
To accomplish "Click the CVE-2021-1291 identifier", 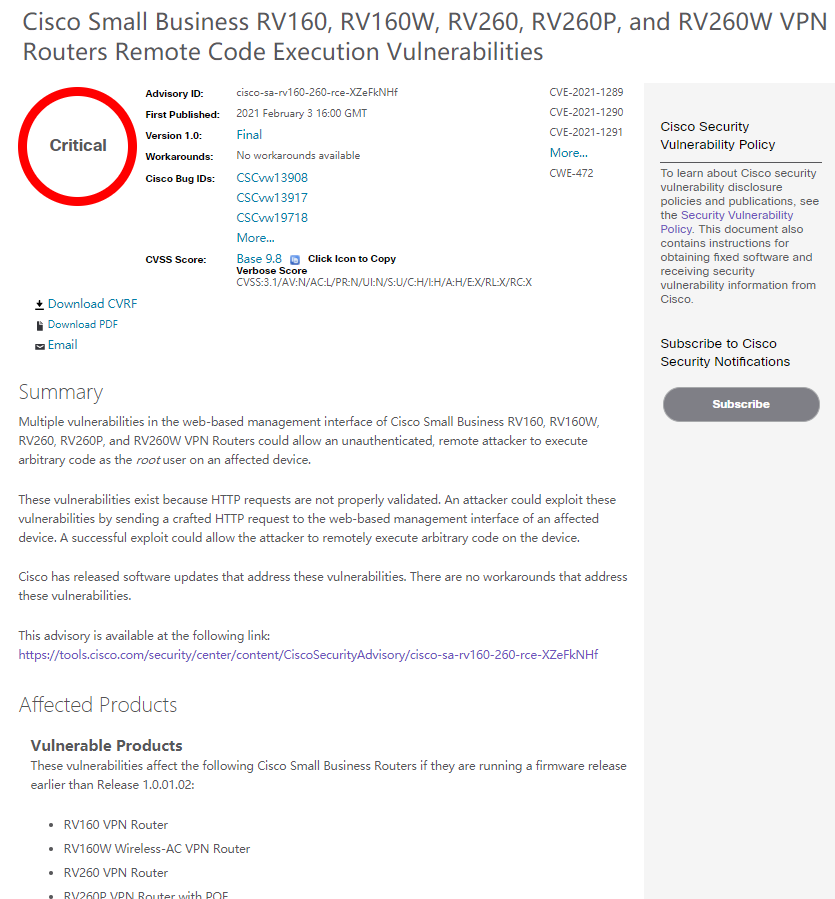I will tap(586, 132).
